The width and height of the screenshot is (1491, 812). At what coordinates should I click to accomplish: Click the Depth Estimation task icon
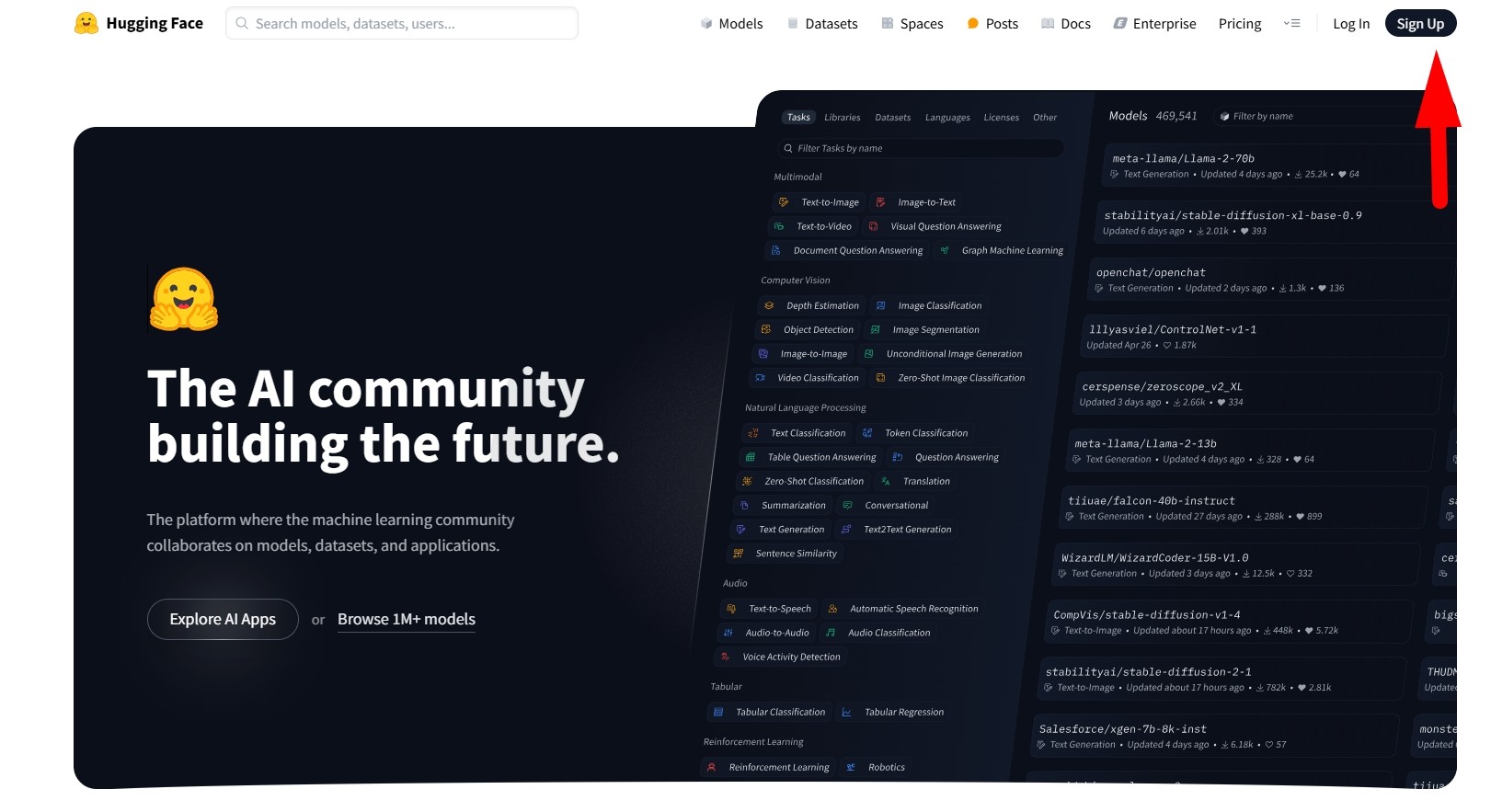(x=769, y=305)
